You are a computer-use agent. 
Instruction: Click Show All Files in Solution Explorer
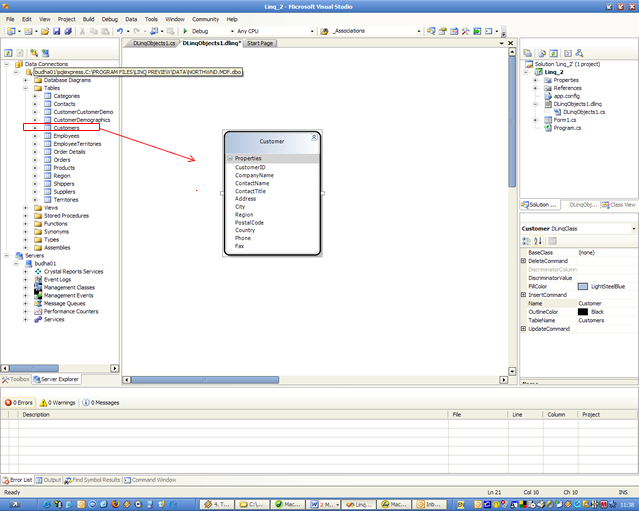pos(542,53)
